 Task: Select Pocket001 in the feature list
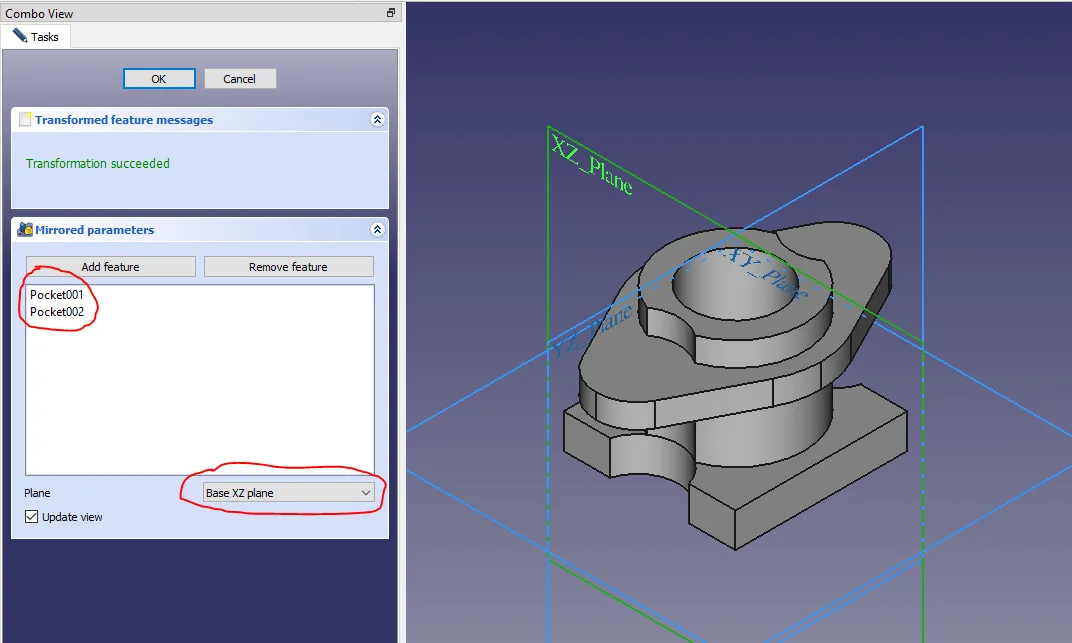pos(57,295)
